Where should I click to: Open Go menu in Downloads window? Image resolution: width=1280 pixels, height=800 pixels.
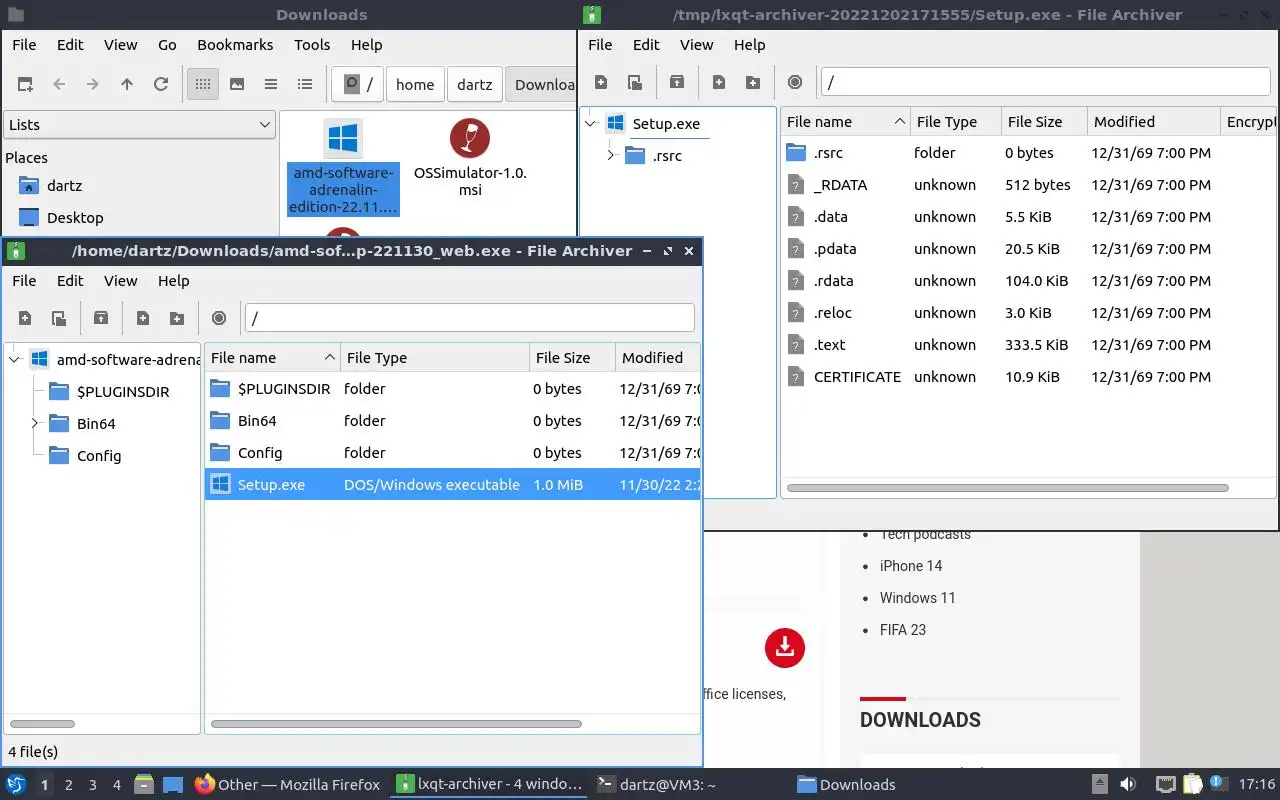click(x=167, y=45)
